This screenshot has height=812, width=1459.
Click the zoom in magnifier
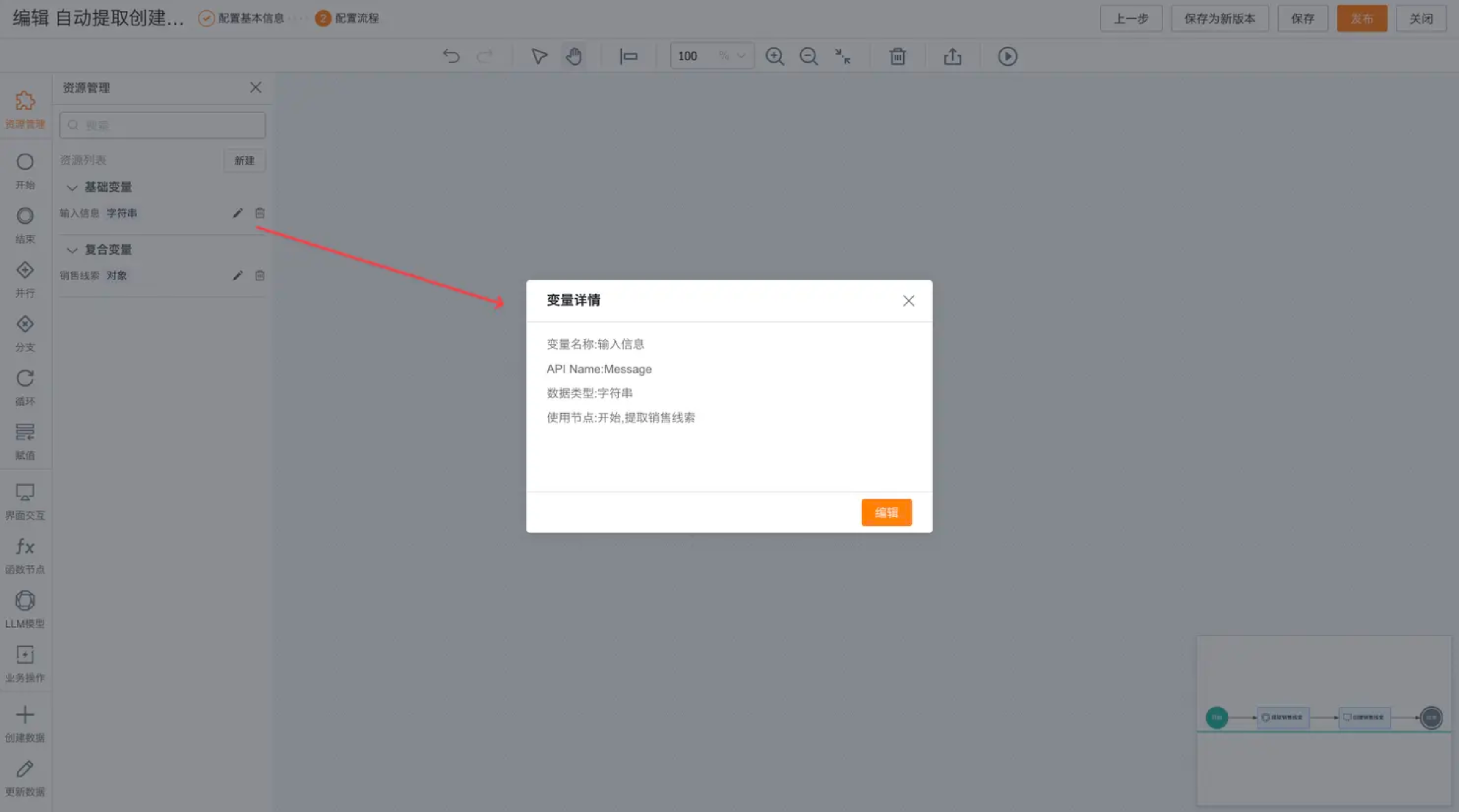click(774, 56)
